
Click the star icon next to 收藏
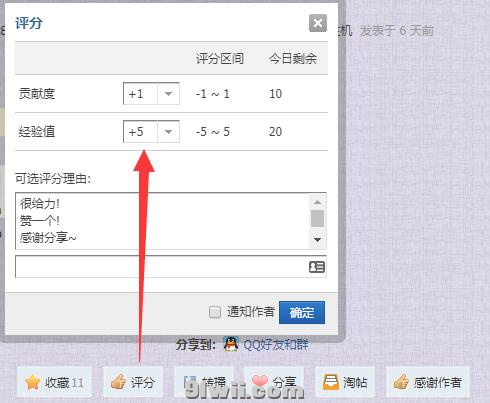pos(33,382)
